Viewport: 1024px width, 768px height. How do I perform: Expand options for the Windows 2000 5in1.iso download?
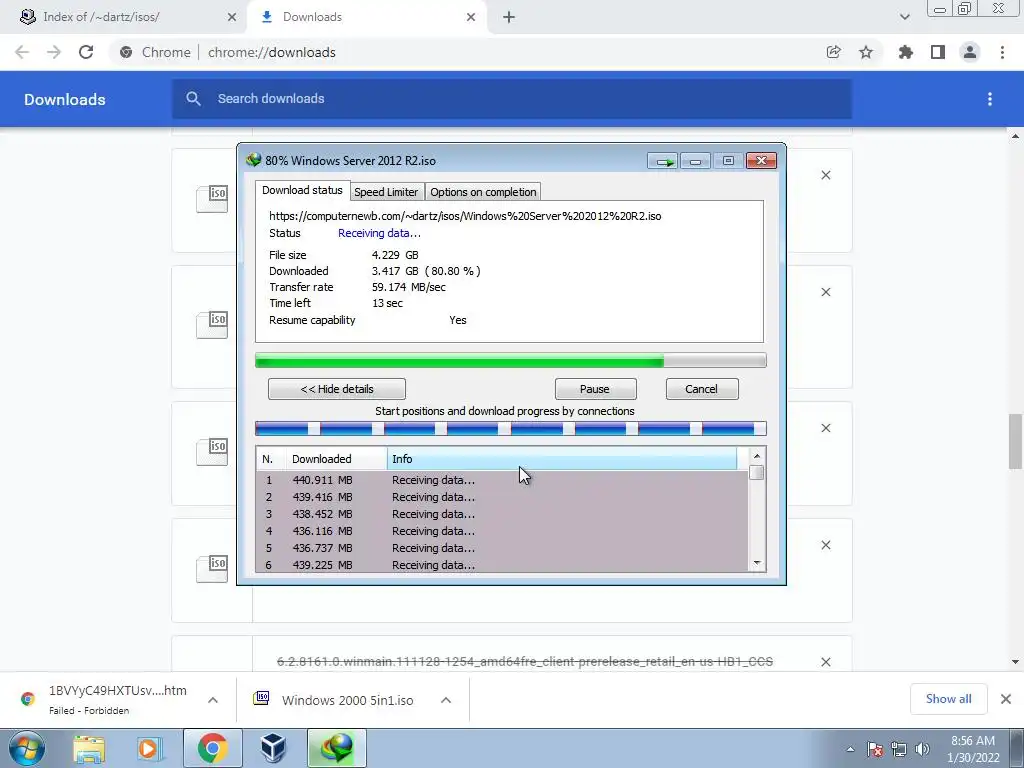coord(446,699)
